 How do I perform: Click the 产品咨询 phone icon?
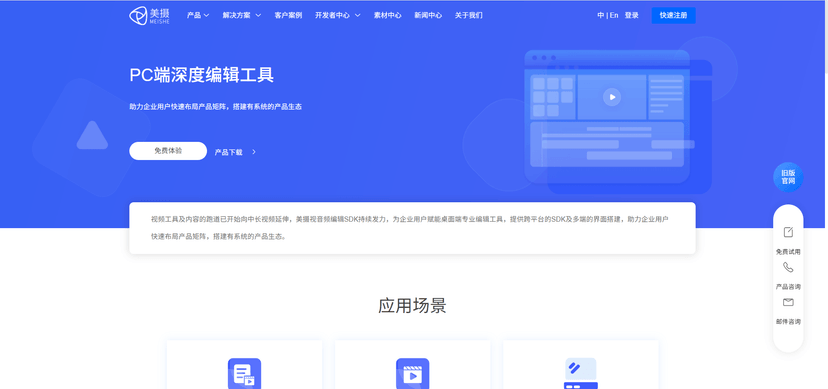click(788, 268)
